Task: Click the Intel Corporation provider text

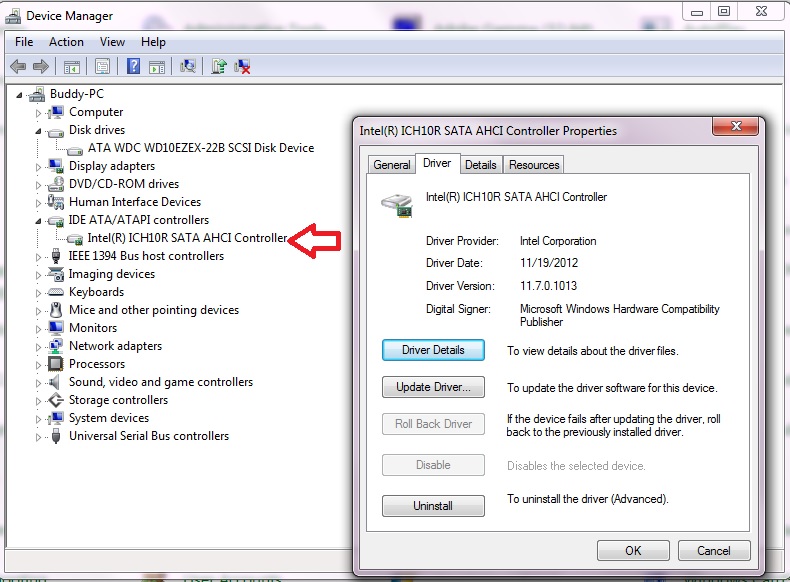Action: (x=558, y=241)
